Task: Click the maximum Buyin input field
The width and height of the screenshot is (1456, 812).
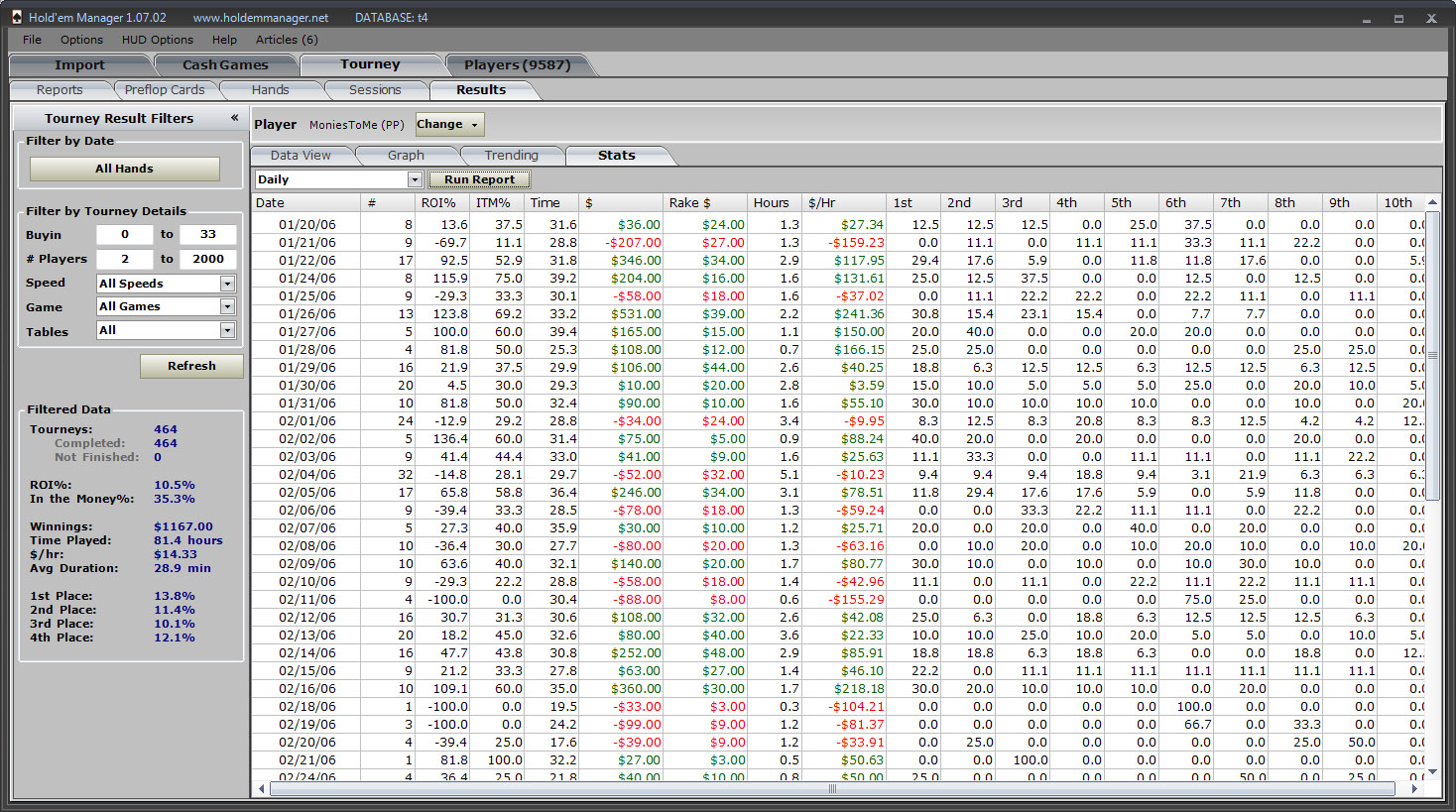Action: 207,235
